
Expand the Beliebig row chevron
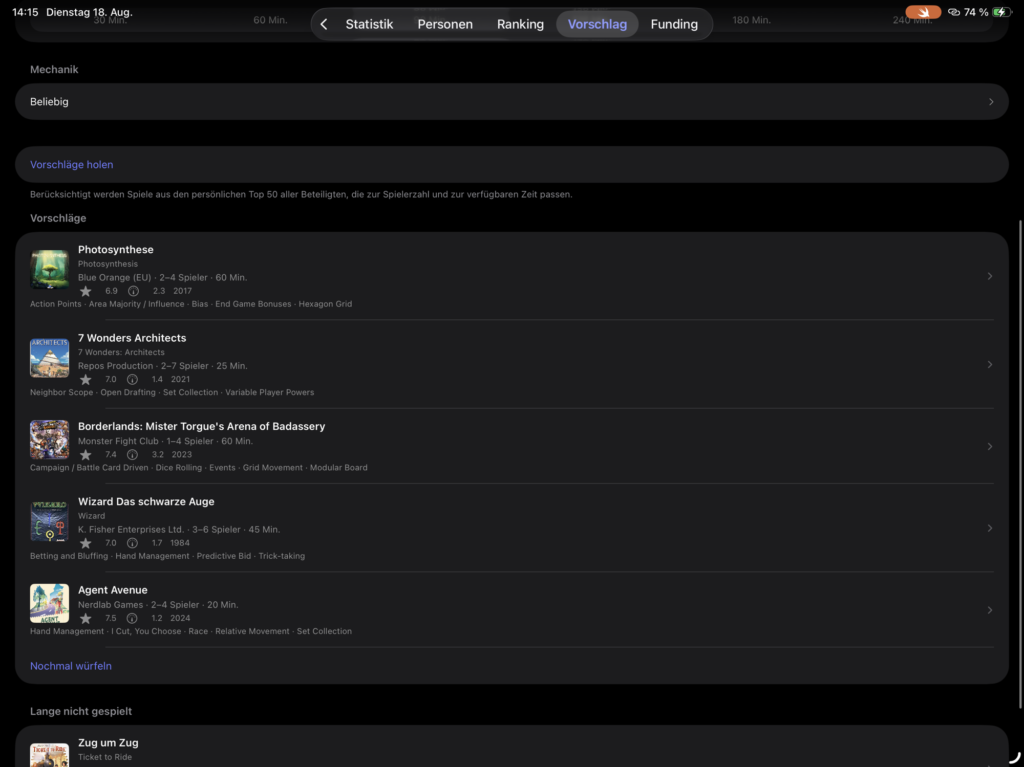[x=991, y=102]
